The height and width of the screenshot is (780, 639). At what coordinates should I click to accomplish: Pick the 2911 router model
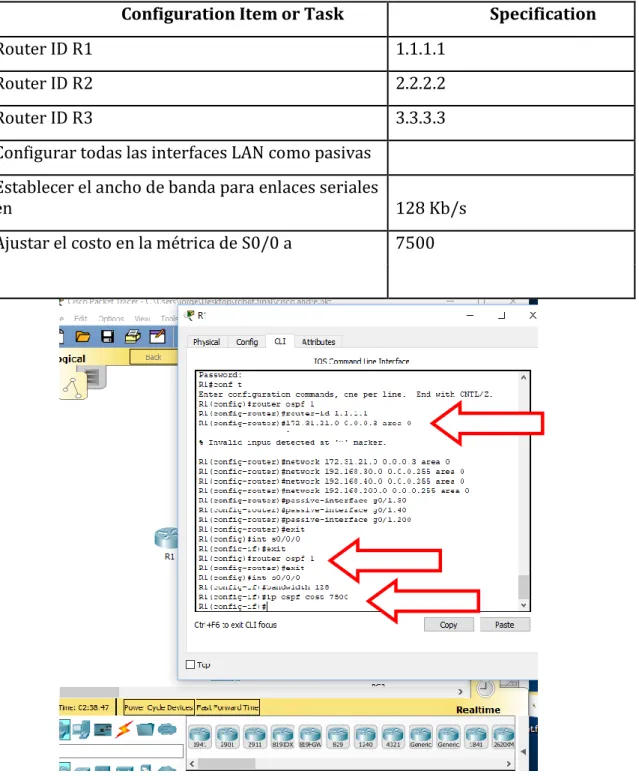(x=255, y=737)
